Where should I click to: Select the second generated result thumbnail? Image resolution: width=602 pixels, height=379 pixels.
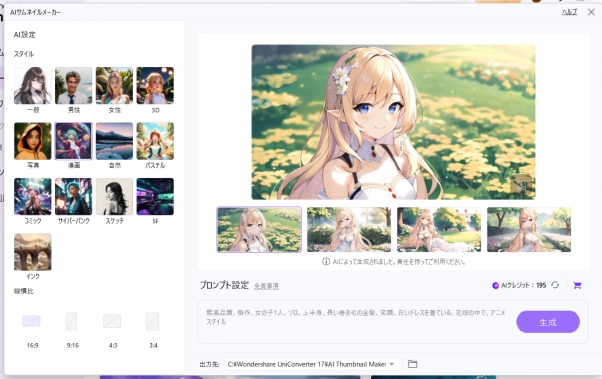(x=349, y=229)
